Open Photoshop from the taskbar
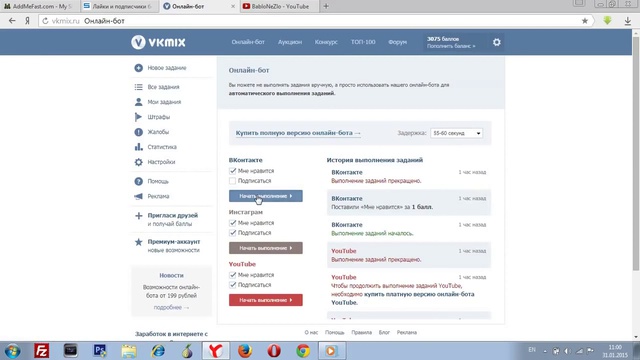640x360 pixels. [x=100, y=351]
